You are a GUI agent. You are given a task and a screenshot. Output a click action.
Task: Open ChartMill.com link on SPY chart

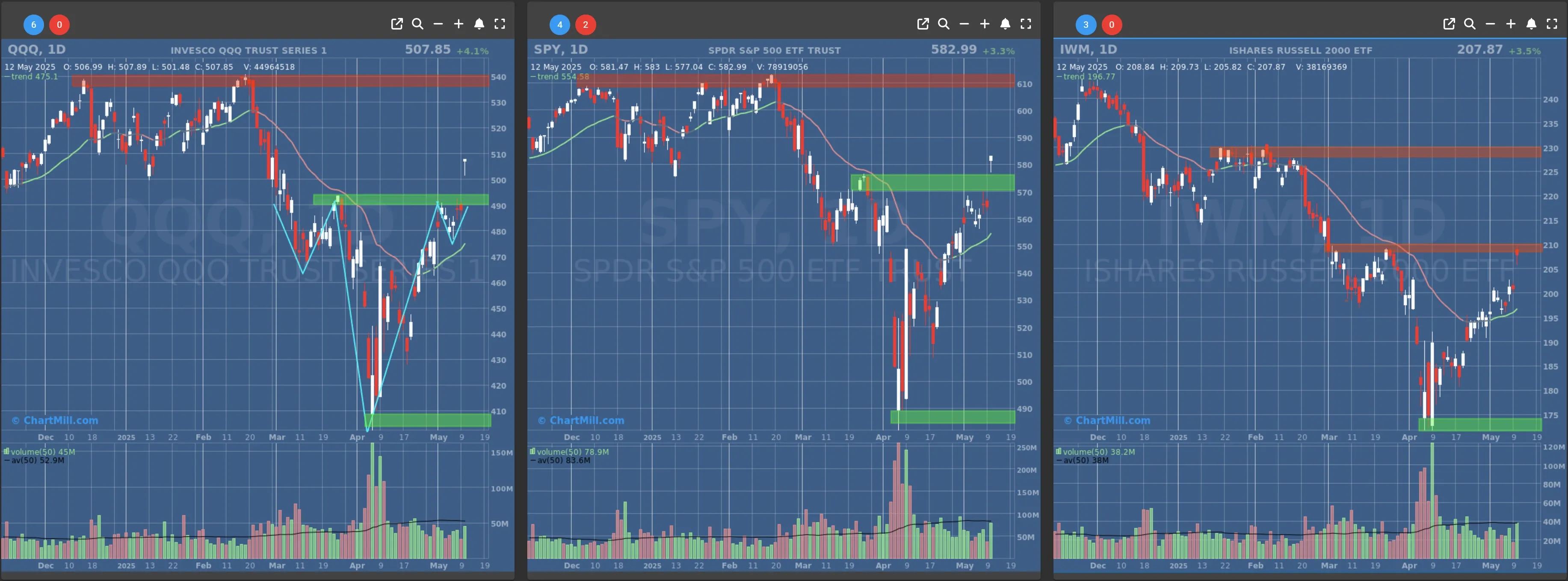(x=581, y=420)
